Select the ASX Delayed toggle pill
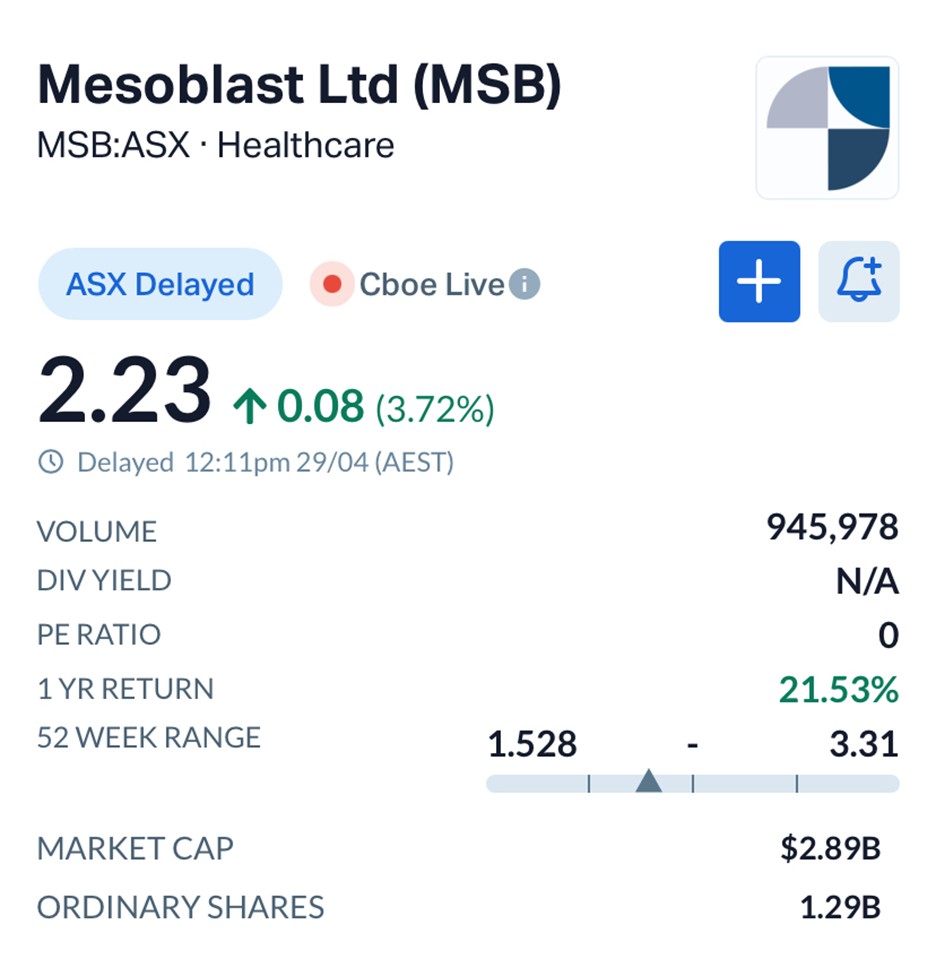 160,285
